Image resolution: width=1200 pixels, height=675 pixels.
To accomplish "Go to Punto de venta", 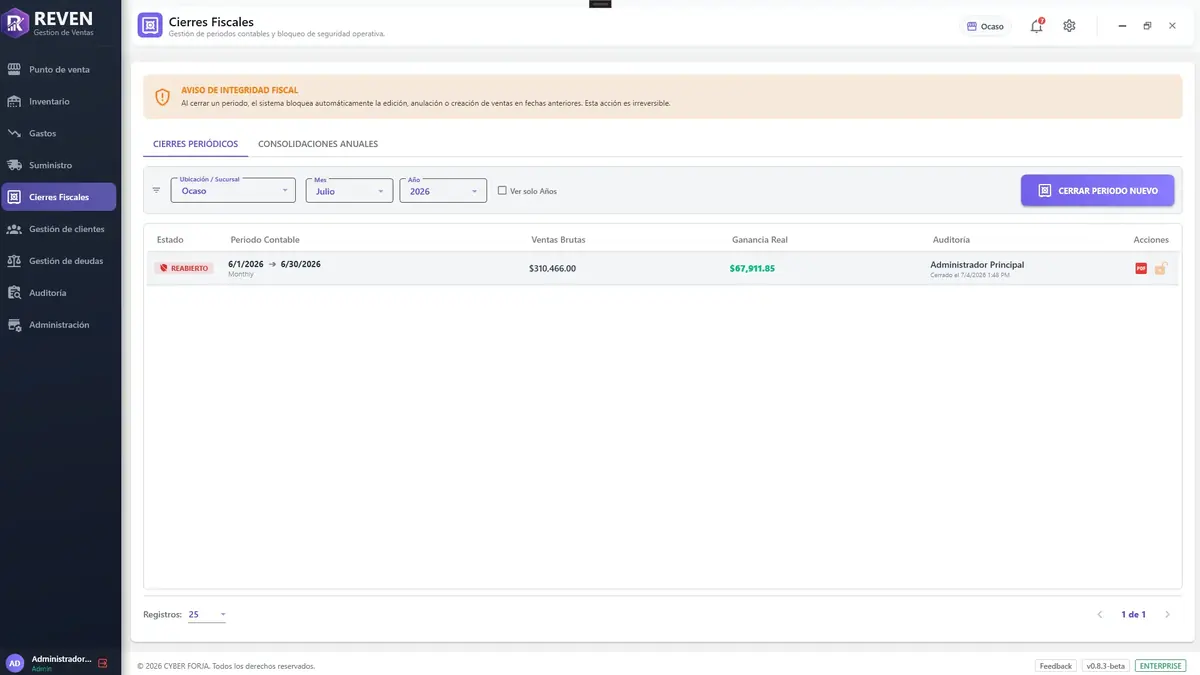I will pyautogui.click(x=60, y=70).
